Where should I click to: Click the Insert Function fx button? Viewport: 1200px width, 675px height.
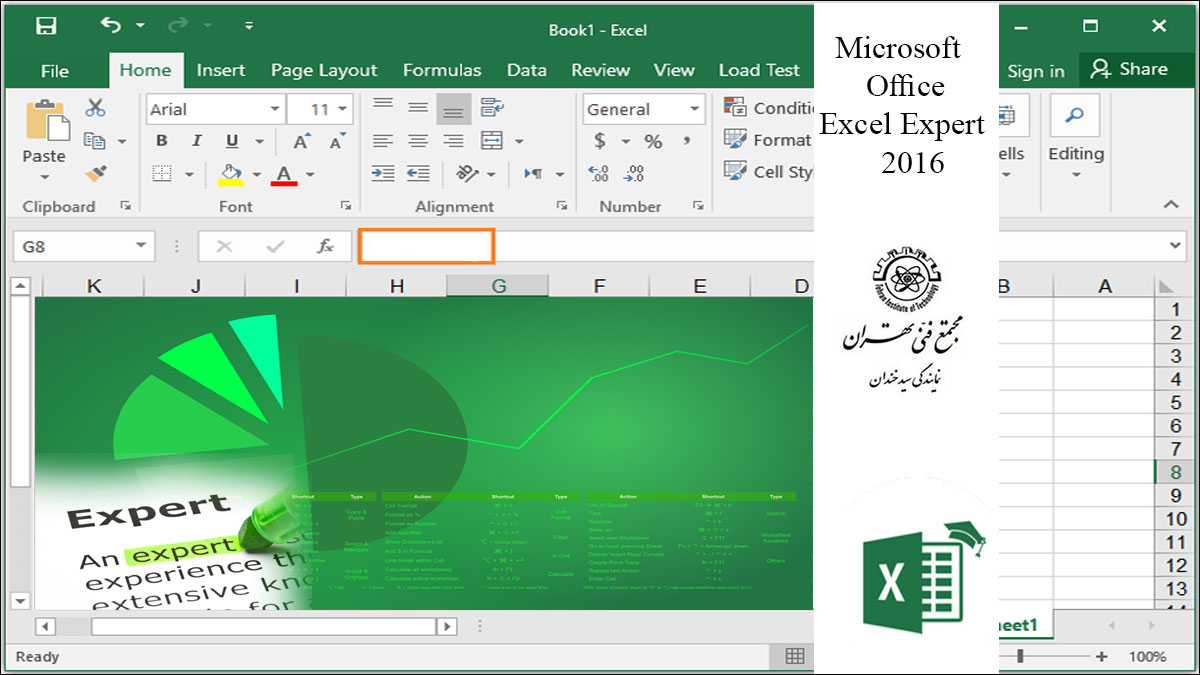point(325,246)
